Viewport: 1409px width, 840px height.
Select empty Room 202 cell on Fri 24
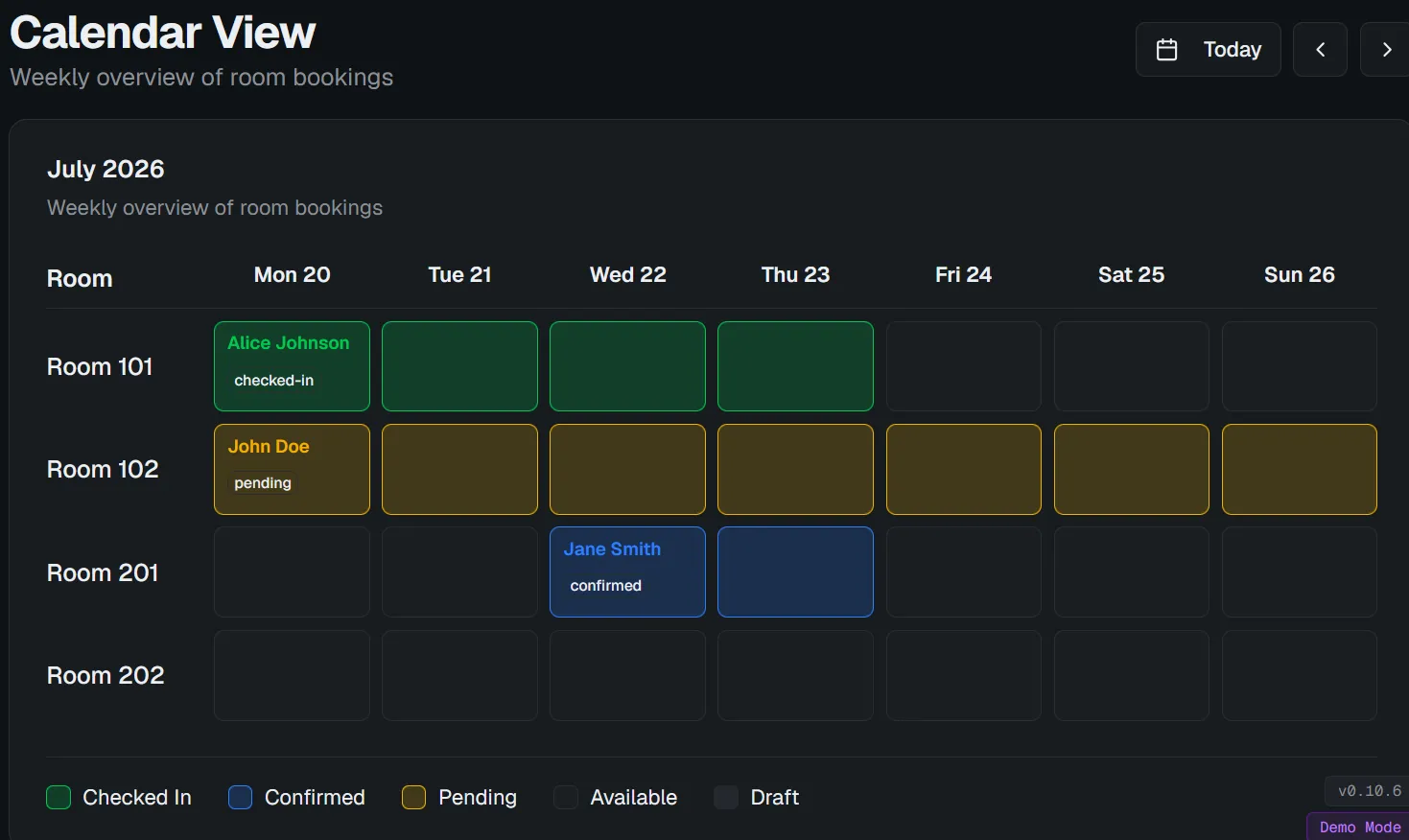pos(964,675)
